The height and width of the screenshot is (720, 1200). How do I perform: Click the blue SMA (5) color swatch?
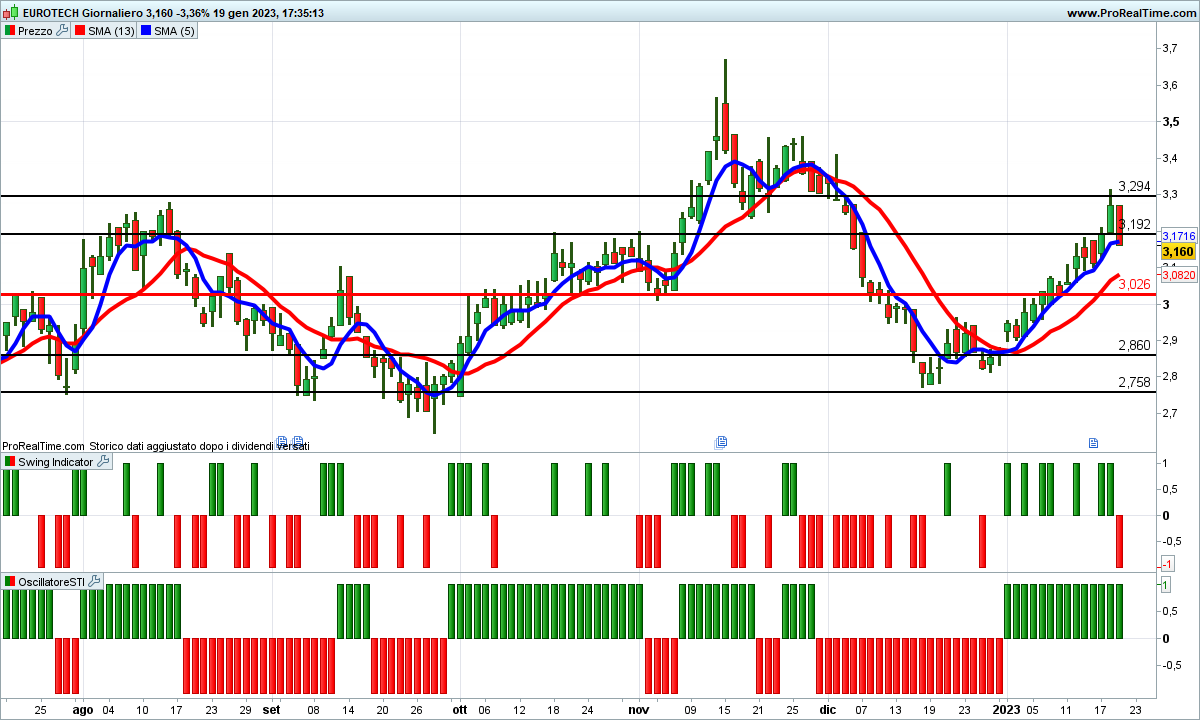click(146, 31)
